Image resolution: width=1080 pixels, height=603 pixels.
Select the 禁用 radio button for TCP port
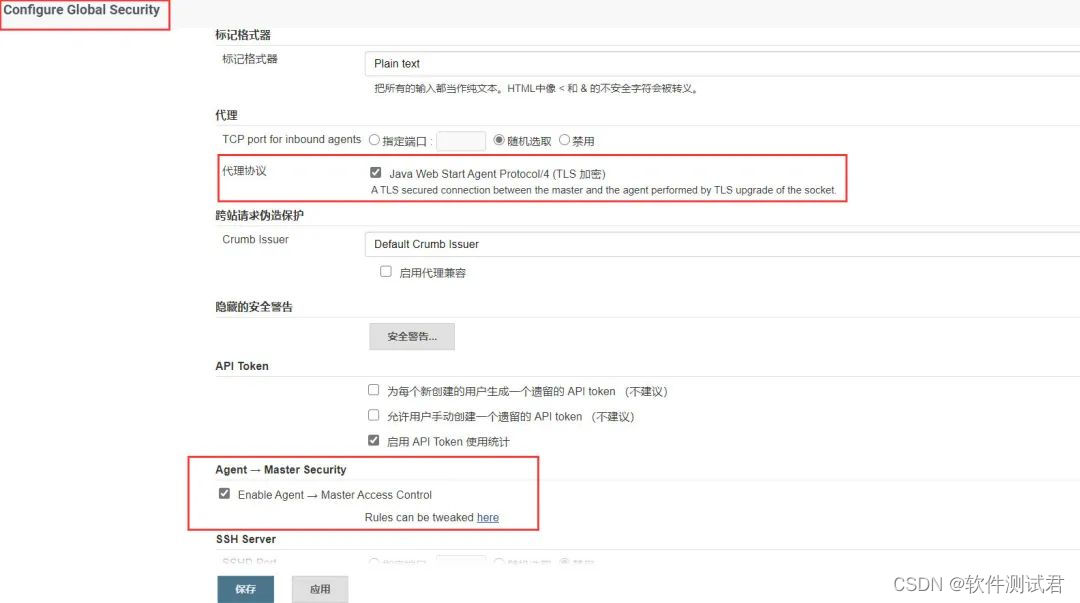(x=564, y=140)
